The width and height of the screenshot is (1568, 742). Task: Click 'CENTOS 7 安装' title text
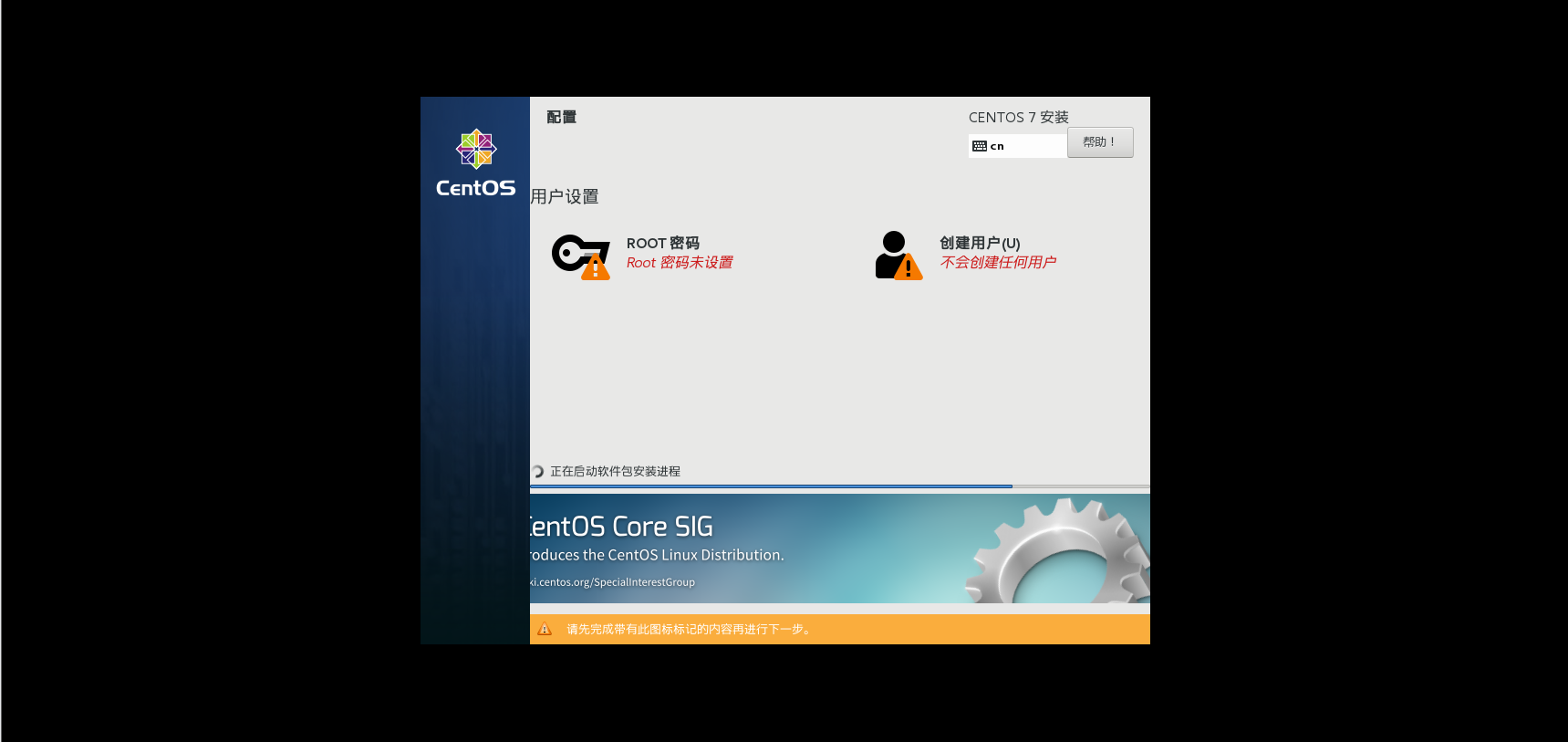click(x=1018, y=118)
